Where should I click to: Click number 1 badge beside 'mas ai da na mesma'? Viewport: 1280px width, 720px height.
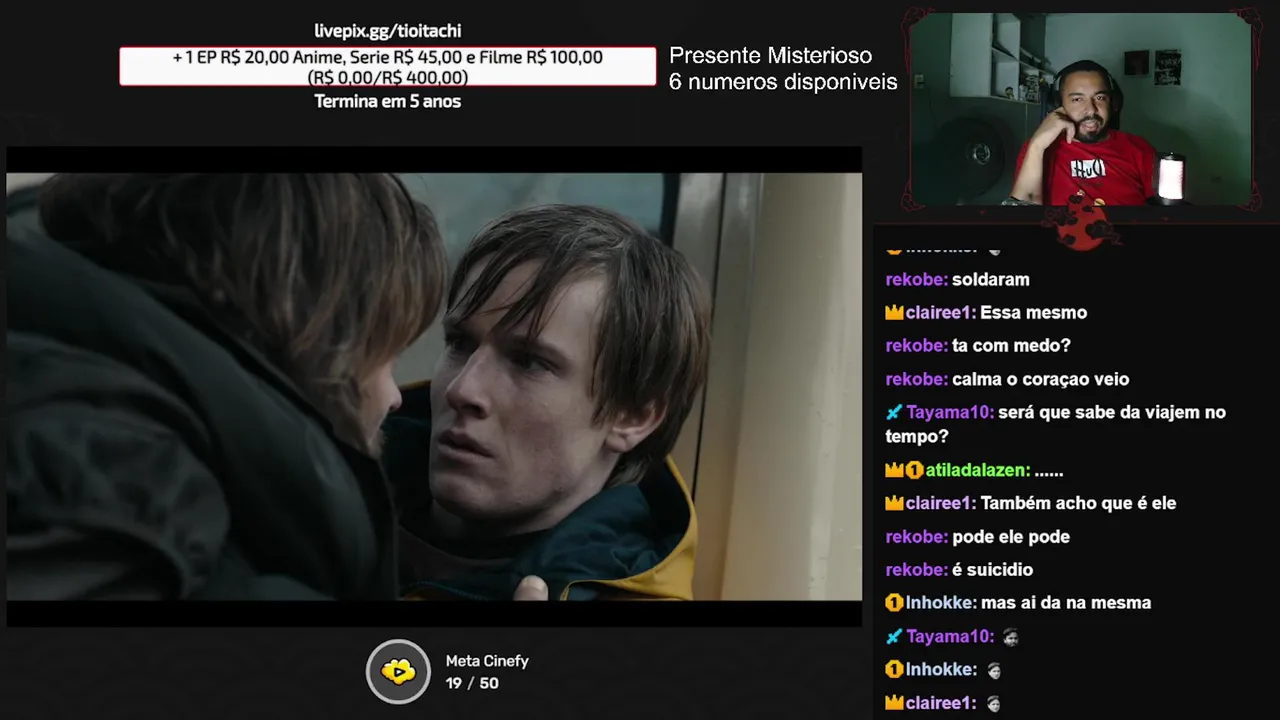click(x=894, y=603)
